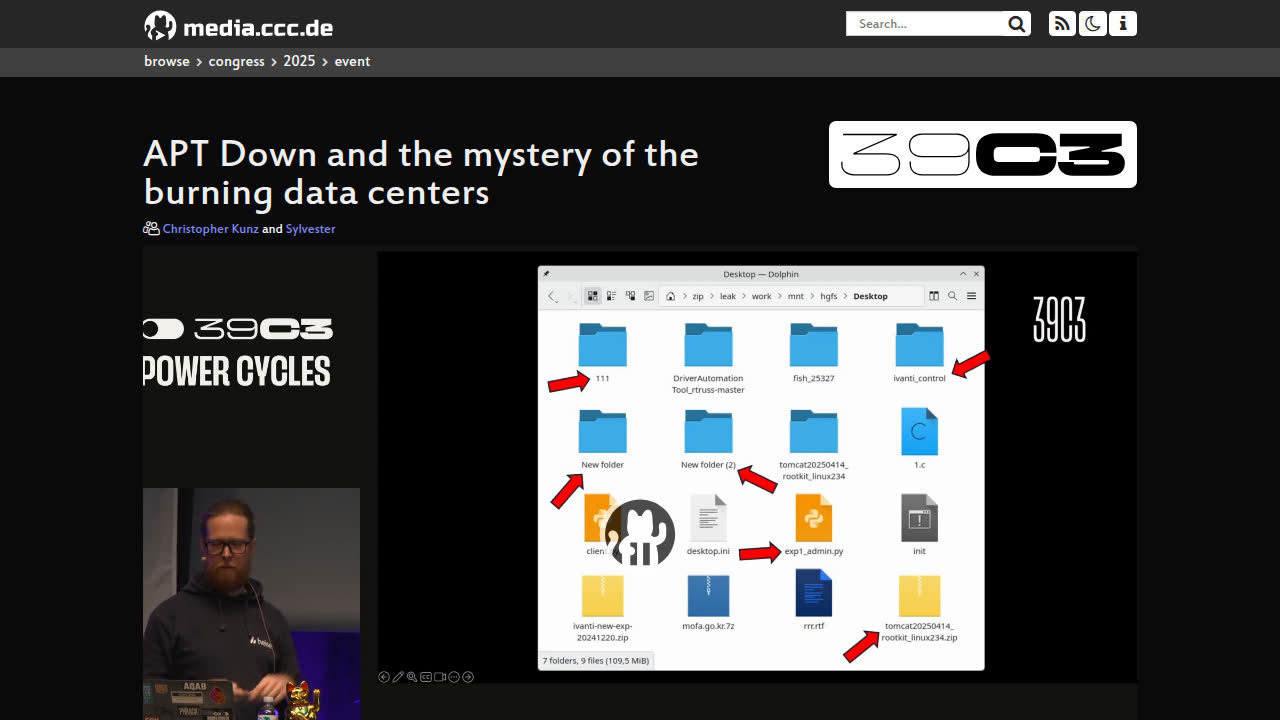The width and height of the screenshot is (1280, 720).
Task: Toggle dark mode with moon icon
Action: tap(1092, 24)
